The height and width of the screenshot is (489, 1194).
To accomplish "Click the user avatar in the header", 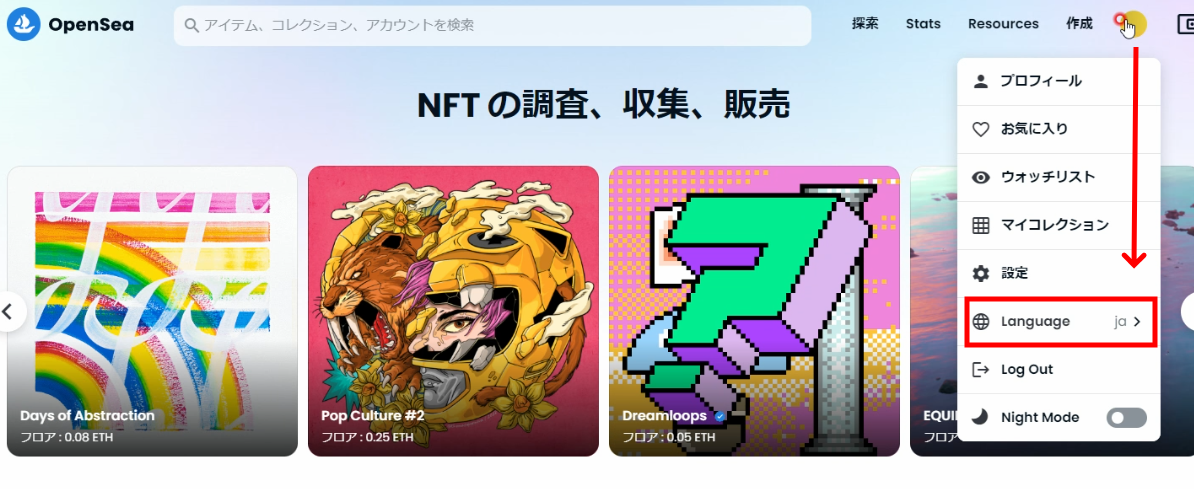I will pos(1133,24).
